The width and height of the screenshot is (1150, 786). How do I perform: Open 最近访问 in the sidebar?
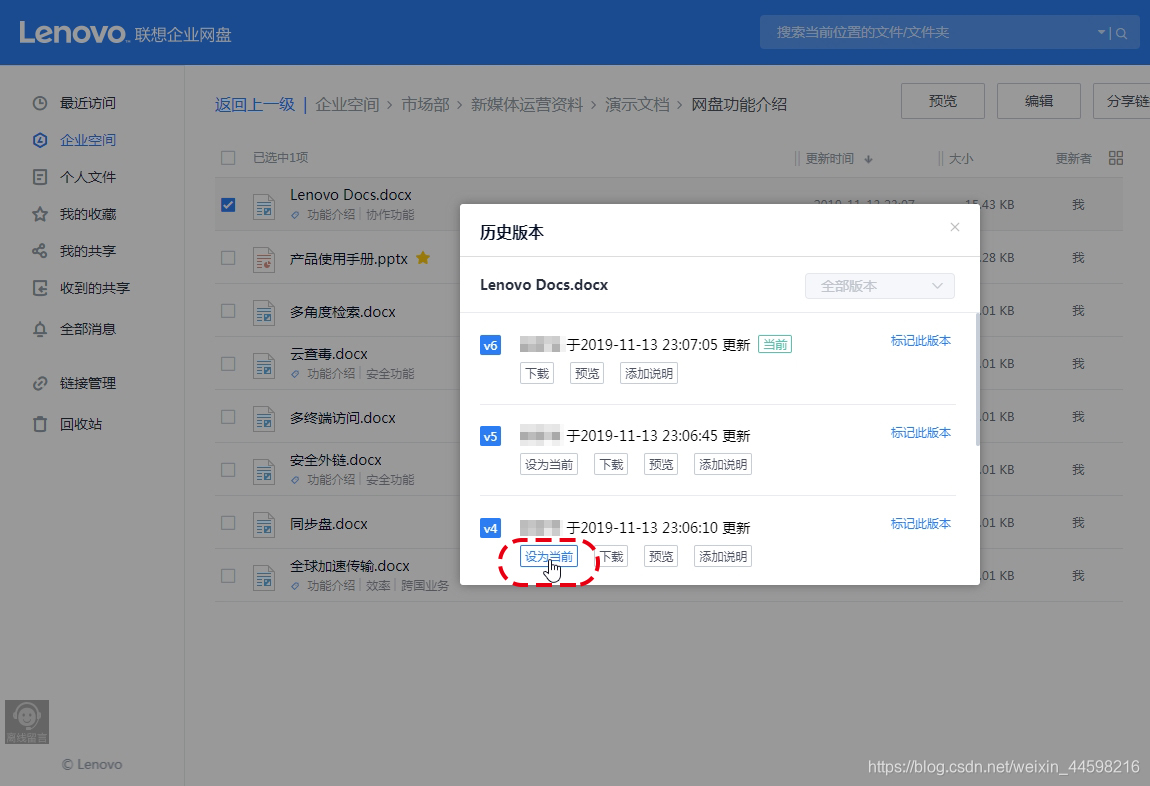74,103
